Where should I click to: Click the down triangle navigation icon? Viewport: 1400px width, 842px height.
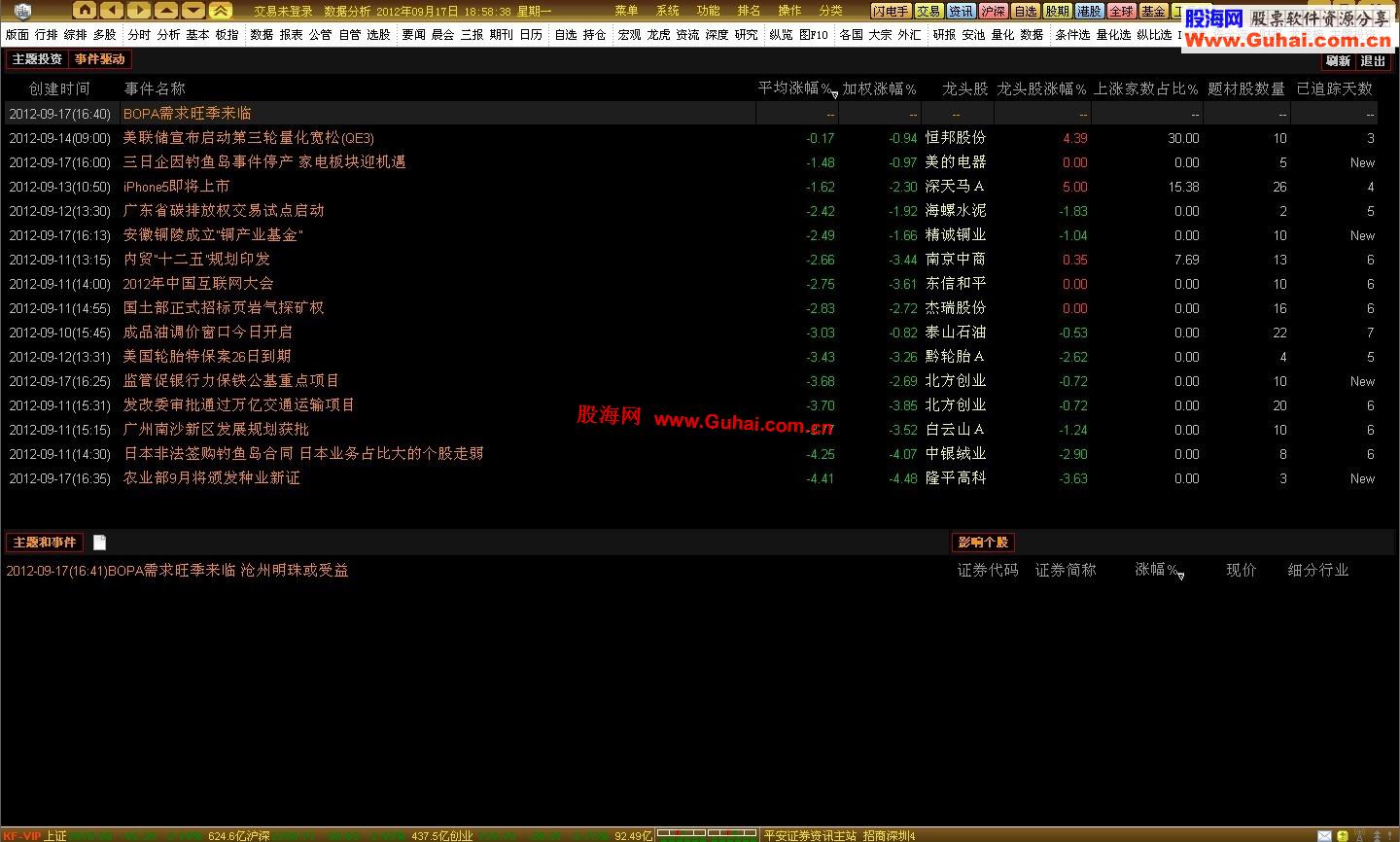click(194, 11)
